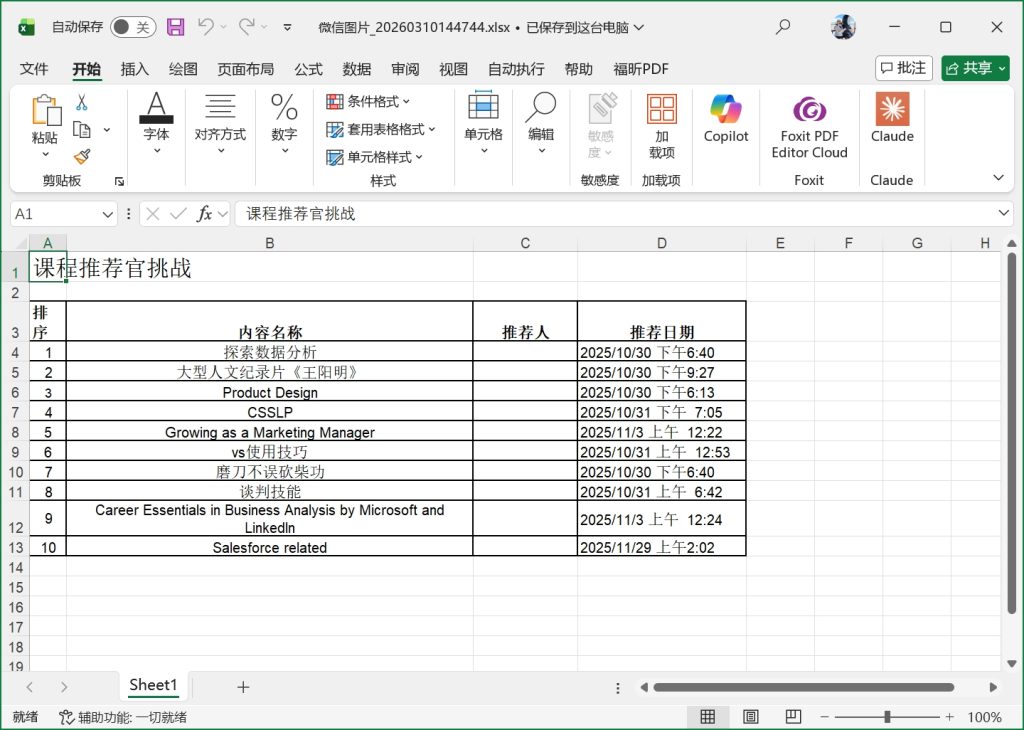This screenshot has width=1024, height=730.
Task: Insert function via the fx icon
Action: 204,214
